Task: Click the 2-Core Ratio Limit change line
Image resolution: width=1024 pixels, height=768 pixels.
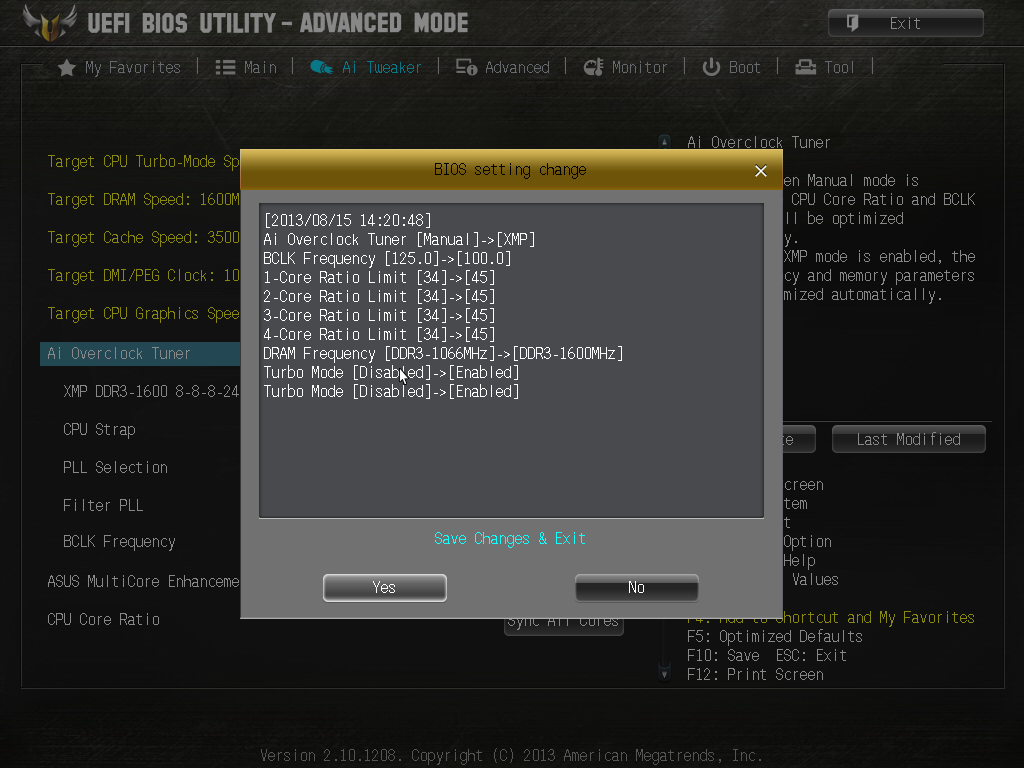Action: 379,296
